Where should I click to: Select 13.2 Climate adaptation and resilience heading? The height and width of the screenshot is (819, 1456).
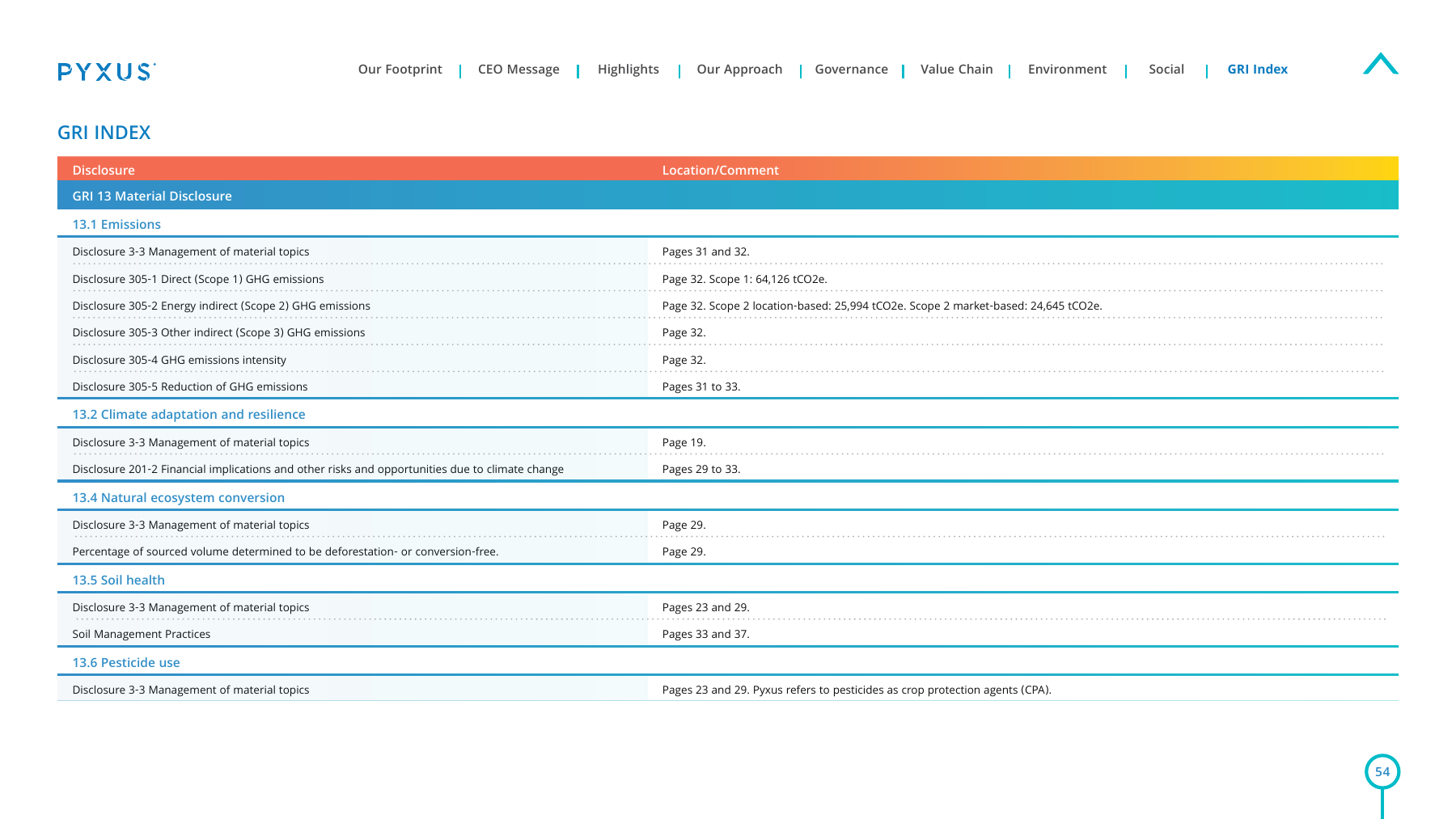tap(188, 414)
